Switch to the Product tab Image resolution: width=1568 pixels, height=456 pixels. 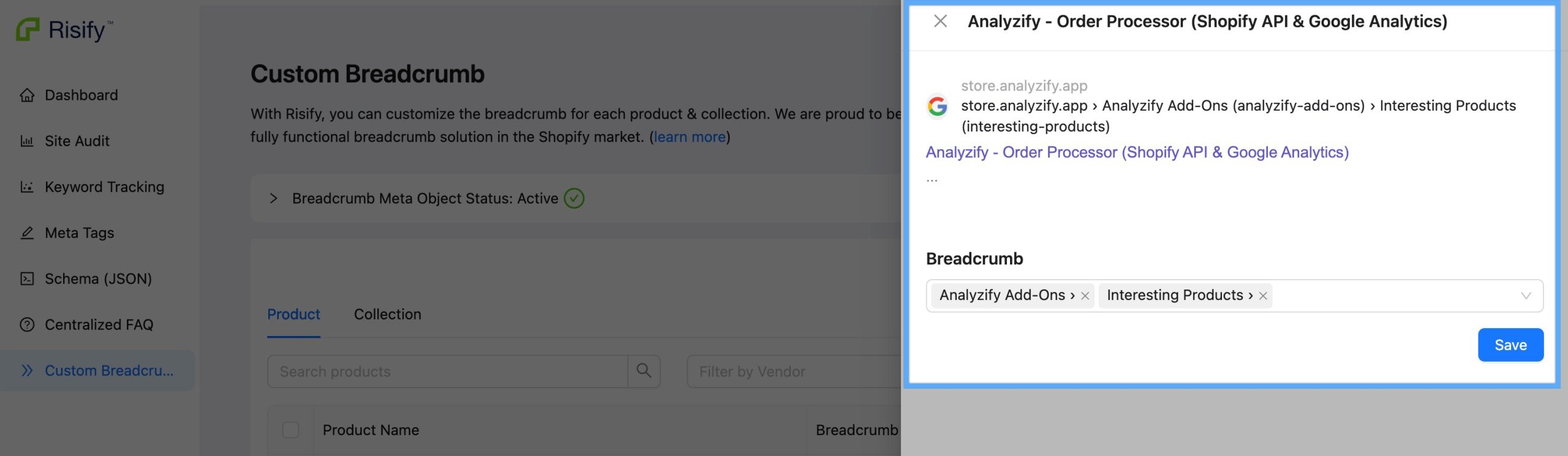tap(293, 315)
